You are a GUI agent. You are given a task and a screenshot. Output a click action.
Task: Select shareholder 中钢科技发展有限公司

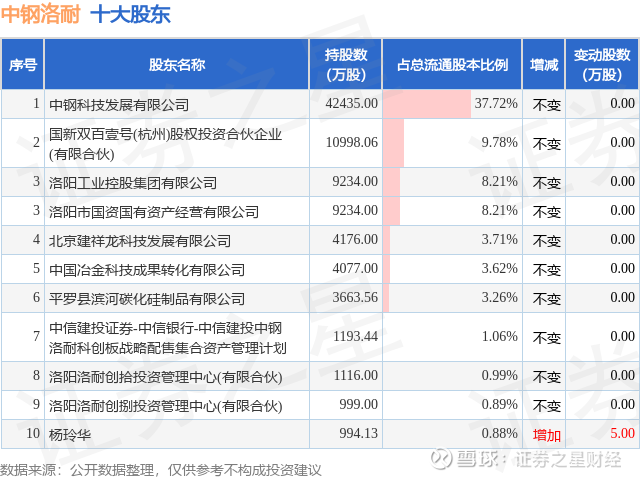click(119, 105)
